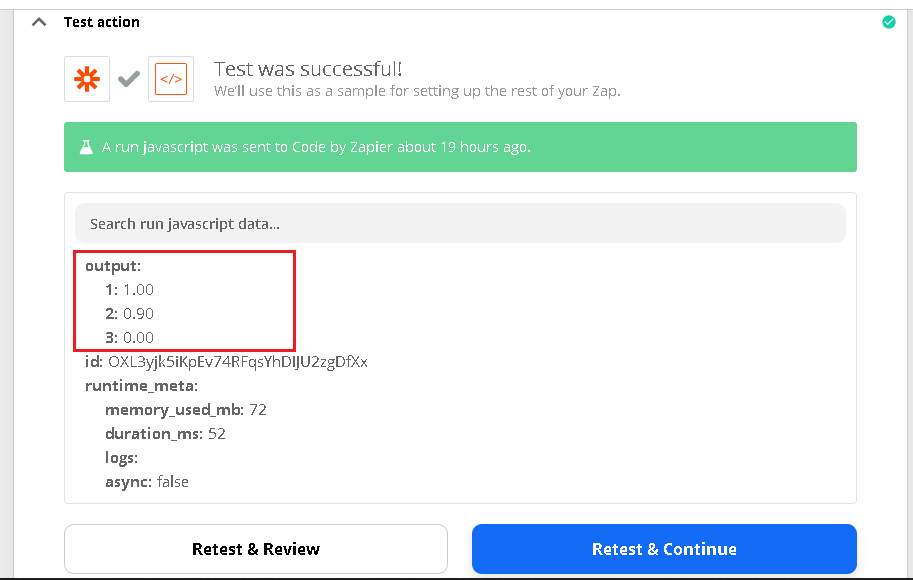Click the orange Zapier logo icon

point(86,79)
